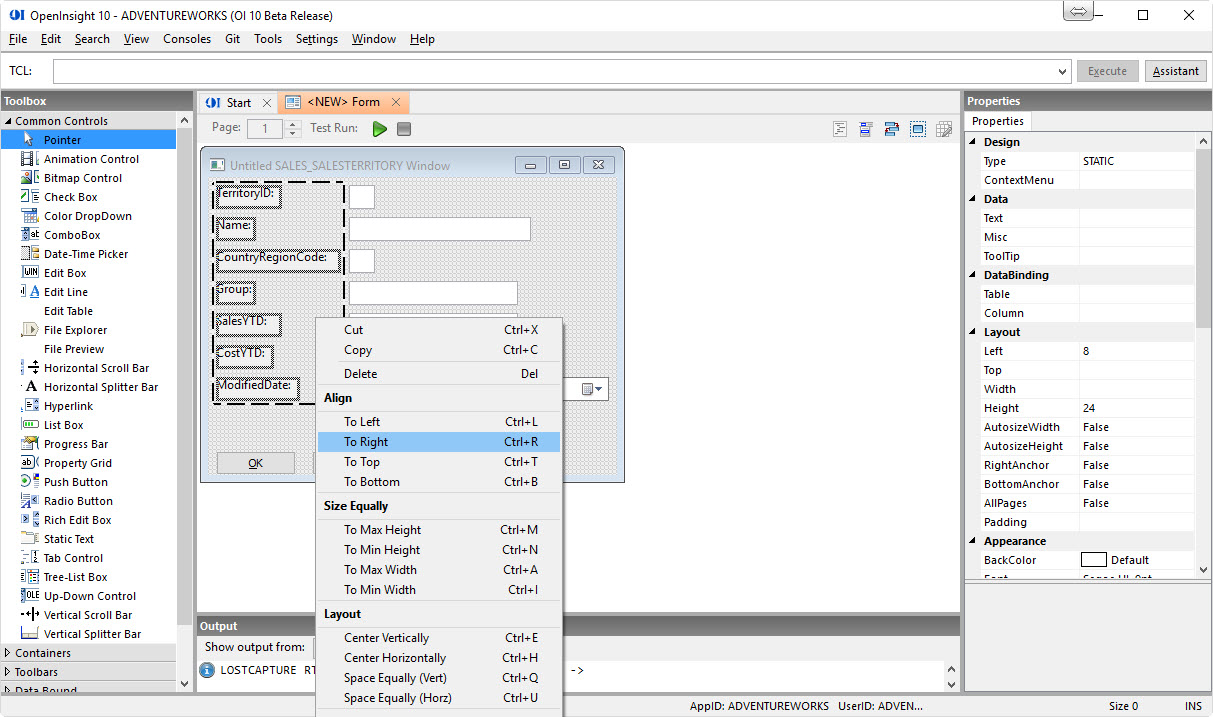Stop the Test Run with the square button
Screen dimensions: 1213x717
[x=404, y=129]
